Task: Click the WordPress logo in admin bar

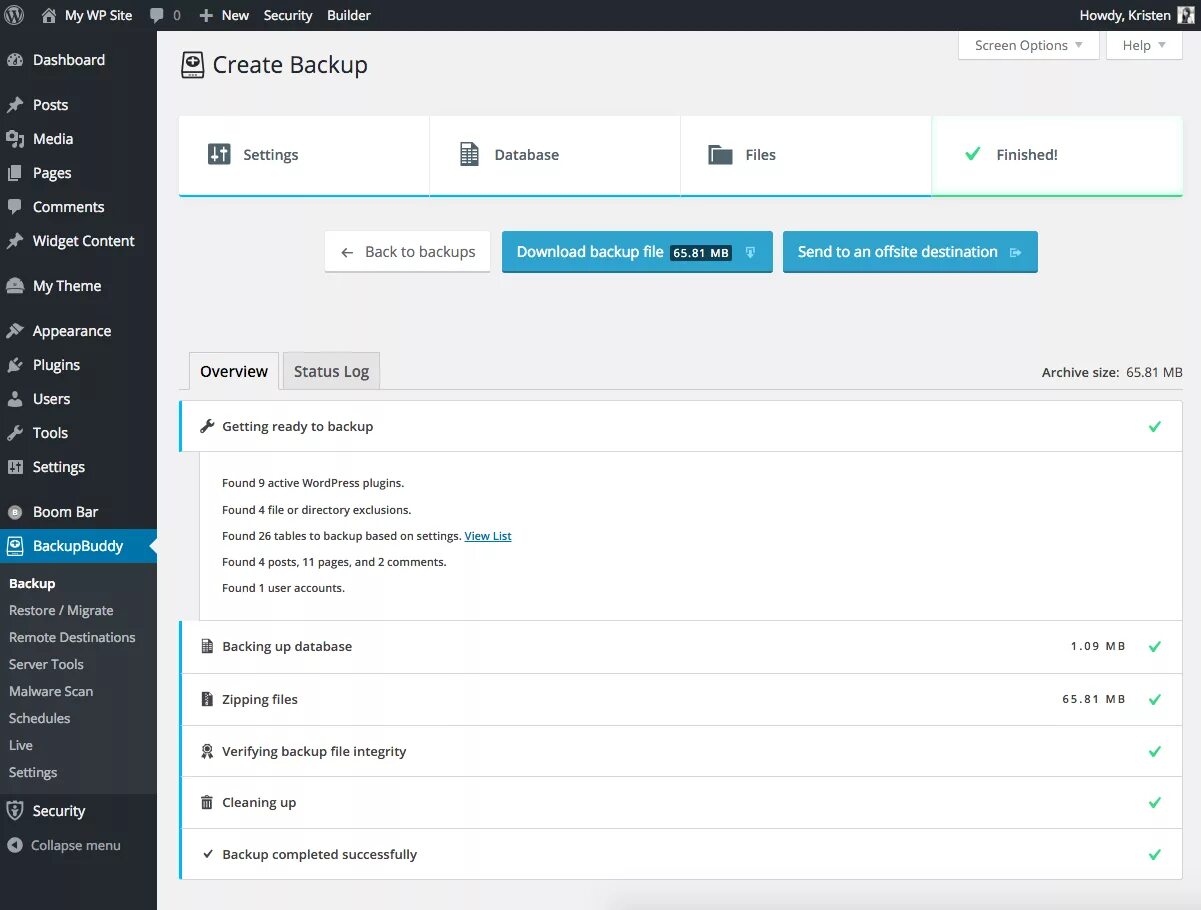Action: 13,14
